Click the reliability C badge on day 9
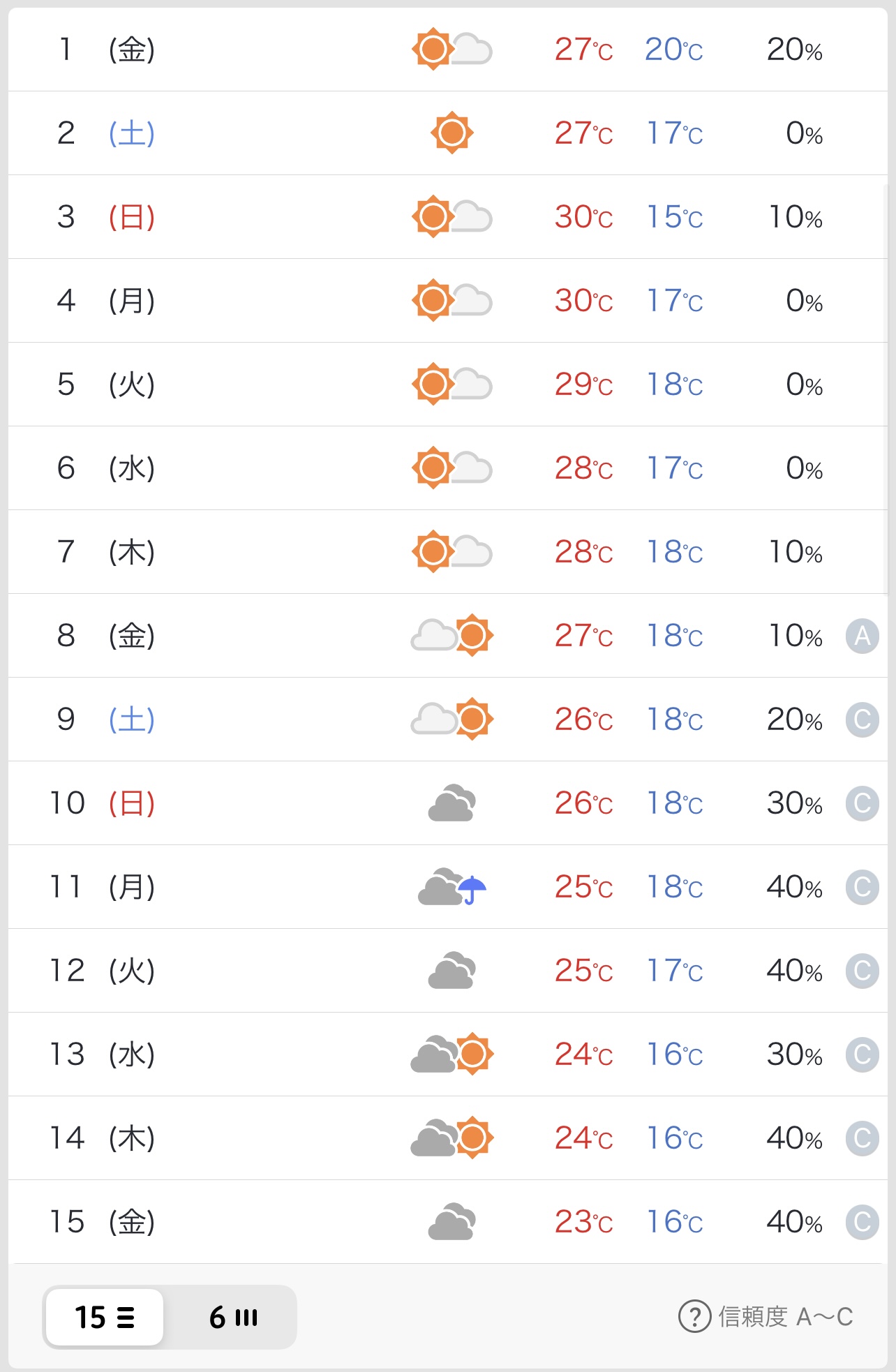Viewport: 896px width, 1372px height. pos(862,719)
